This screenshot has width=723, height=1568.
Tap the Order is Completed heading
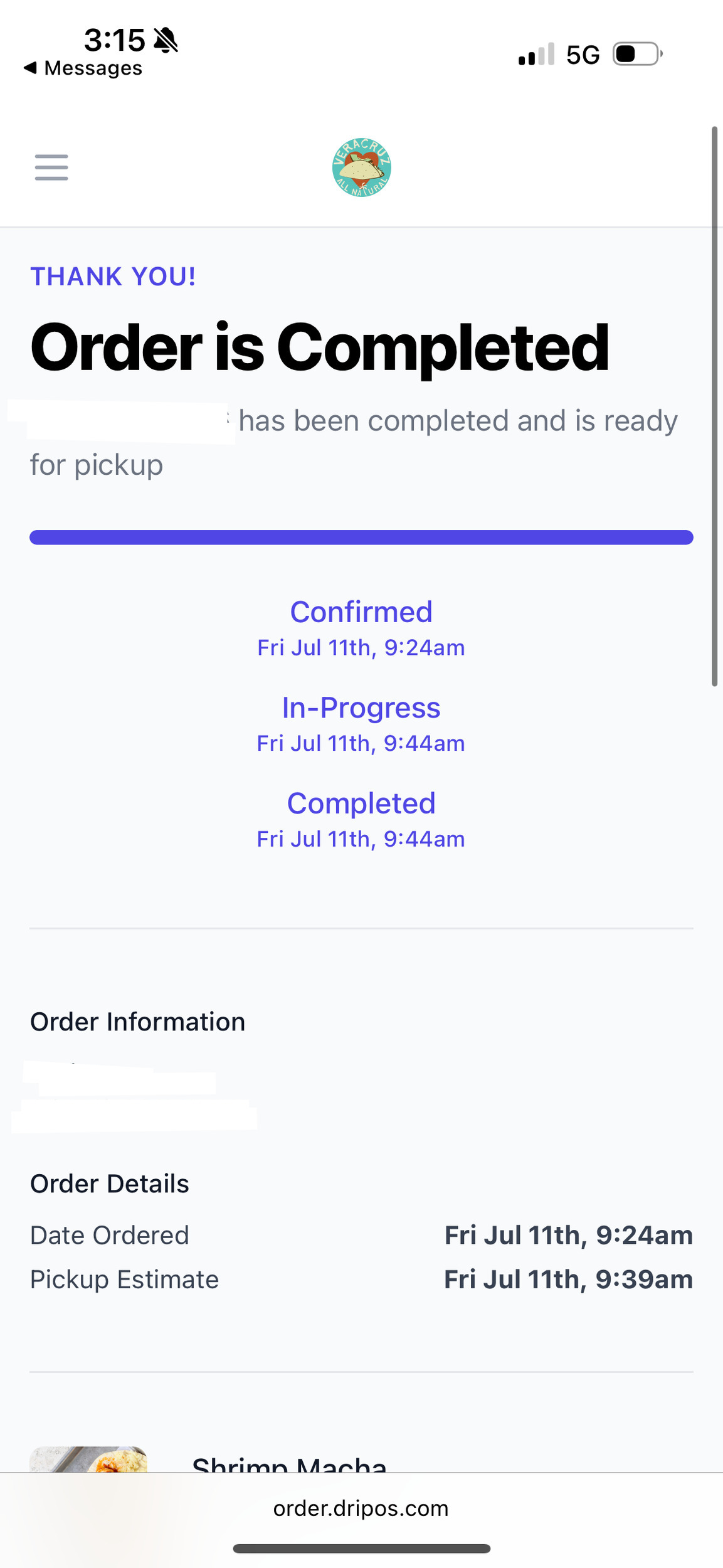coord(320,347)
